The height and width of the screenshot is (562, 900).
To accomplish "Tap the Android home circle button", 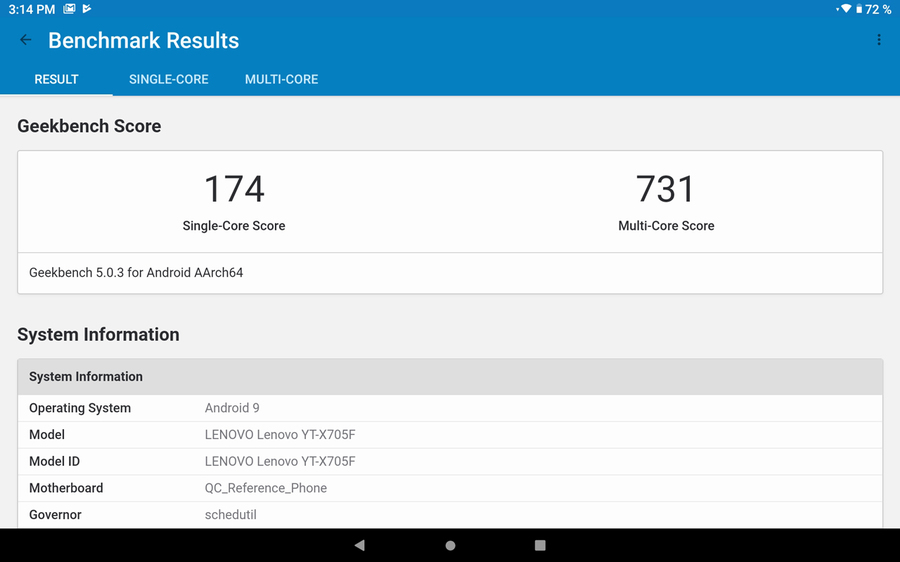I will 450,545.
